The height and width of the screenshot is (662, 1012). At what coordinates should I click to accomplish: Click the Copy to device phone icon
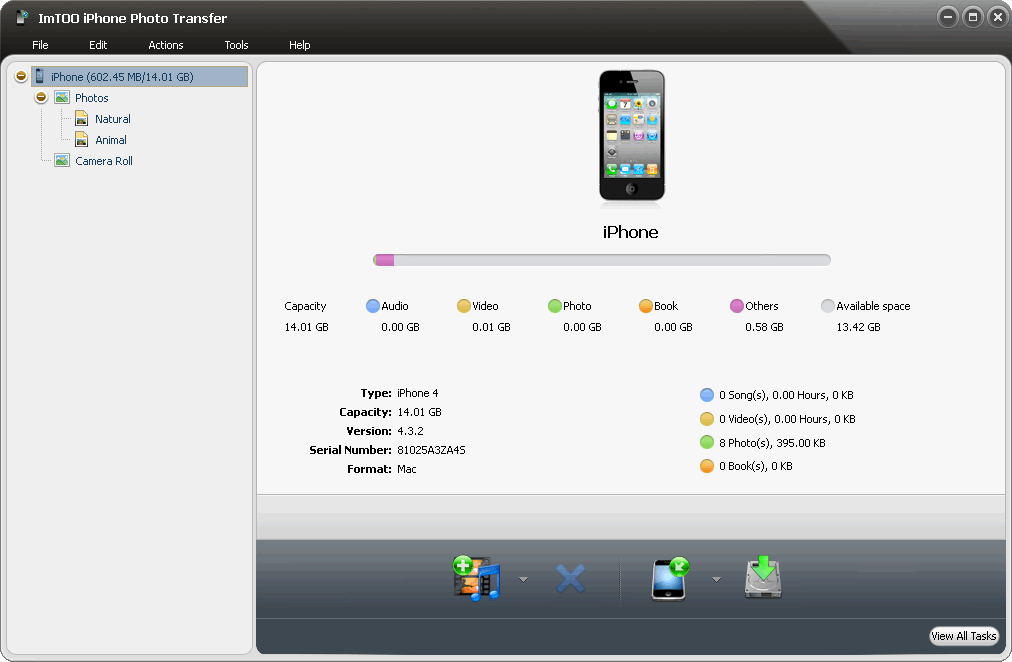[x=670, y=579]
